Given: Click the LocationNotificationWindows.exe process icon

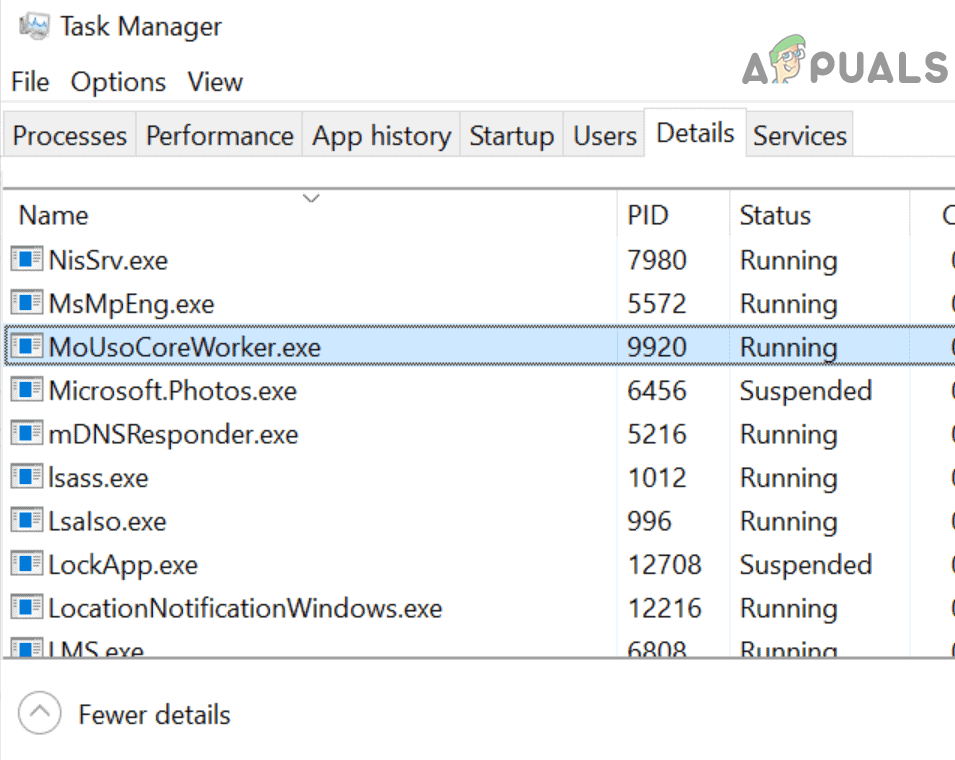Looking at the screenshot, I should point(26,607).
